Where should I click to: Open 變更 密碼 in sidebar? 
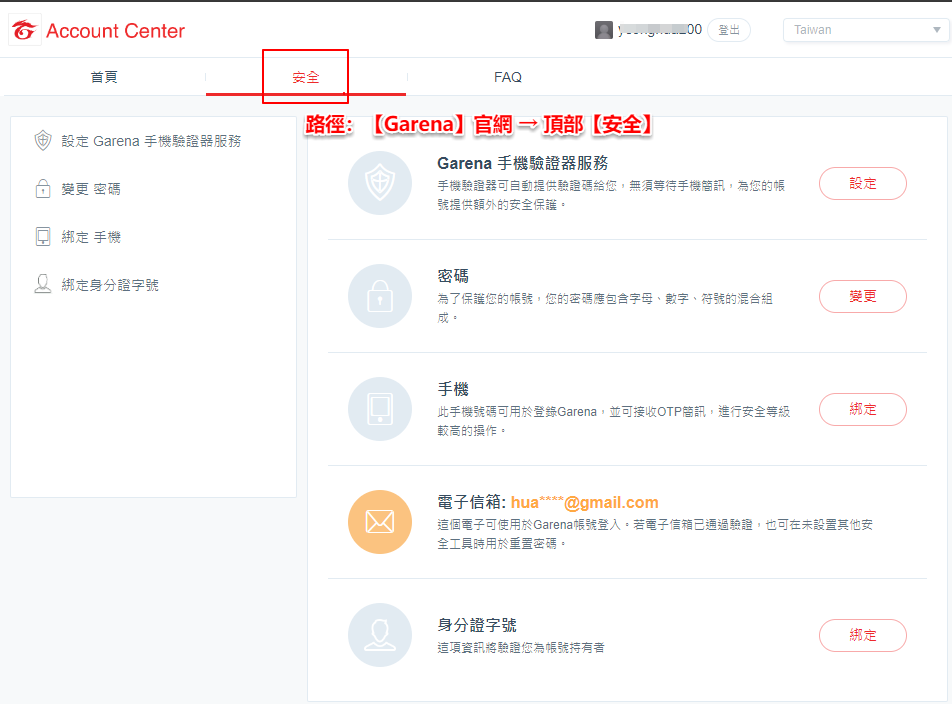click(90, 189)
